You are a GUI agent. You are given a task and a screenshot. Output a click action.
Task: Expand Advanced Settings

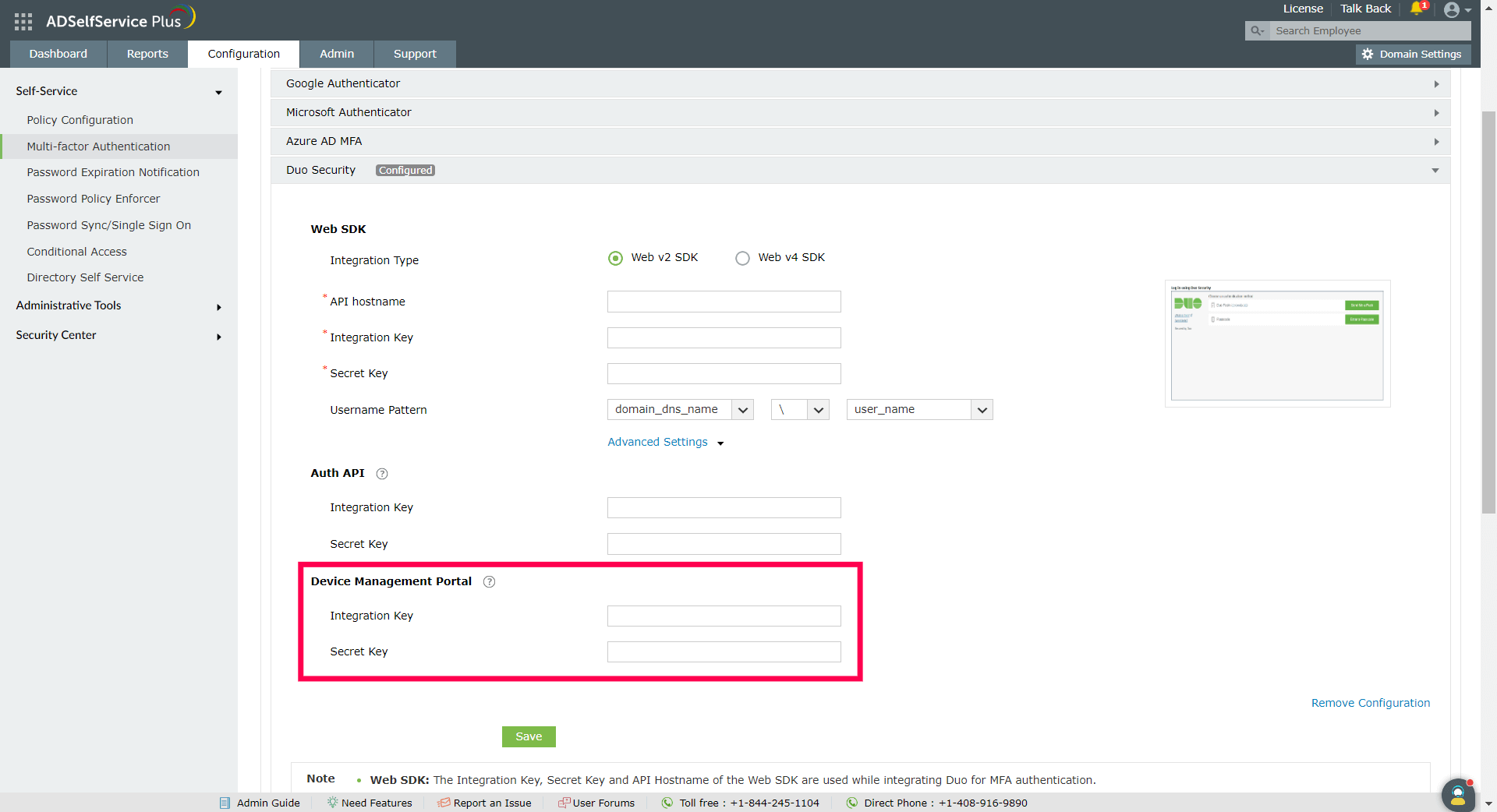pos(666,443)
